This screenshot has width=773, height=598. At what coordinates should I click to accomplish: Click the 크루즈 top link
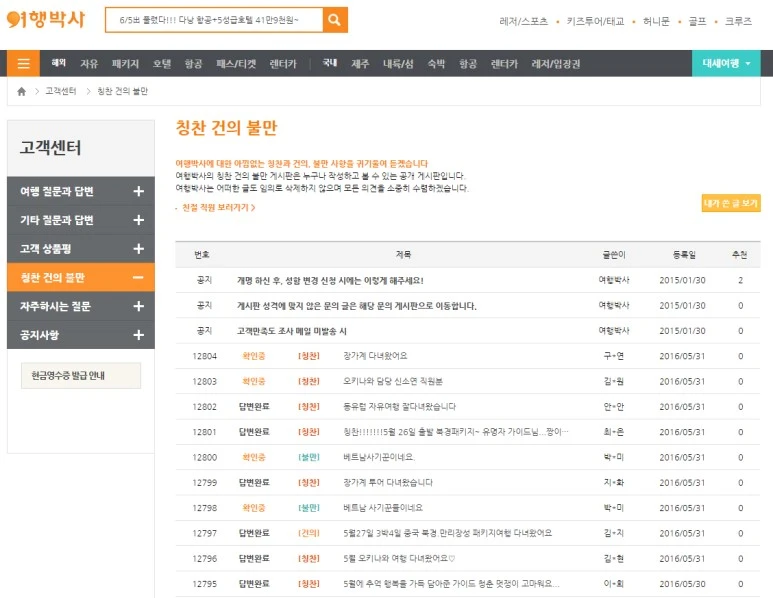point(738,21)
